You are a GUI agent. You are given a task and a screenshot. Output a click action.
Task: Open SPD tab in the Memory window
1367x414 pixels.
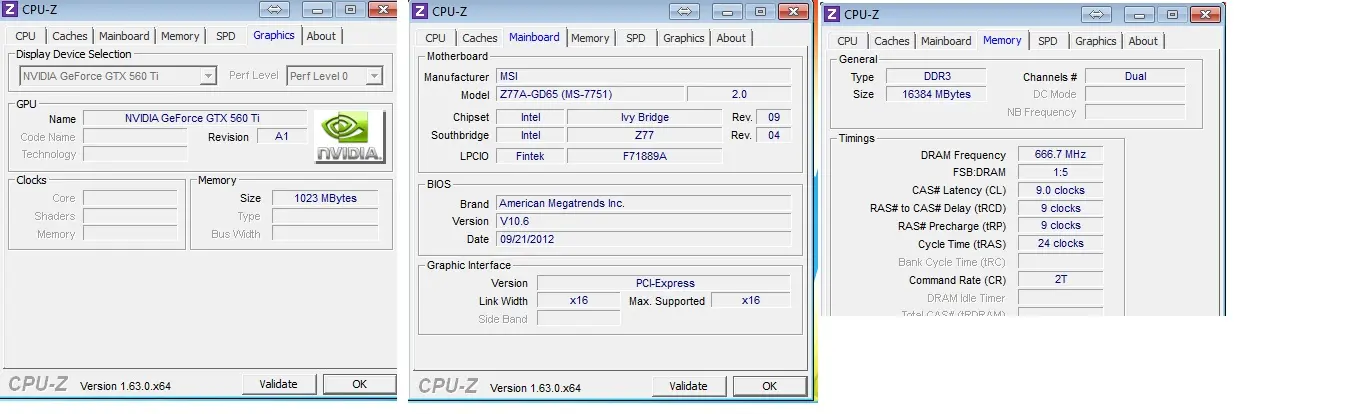coord(1048,41)
